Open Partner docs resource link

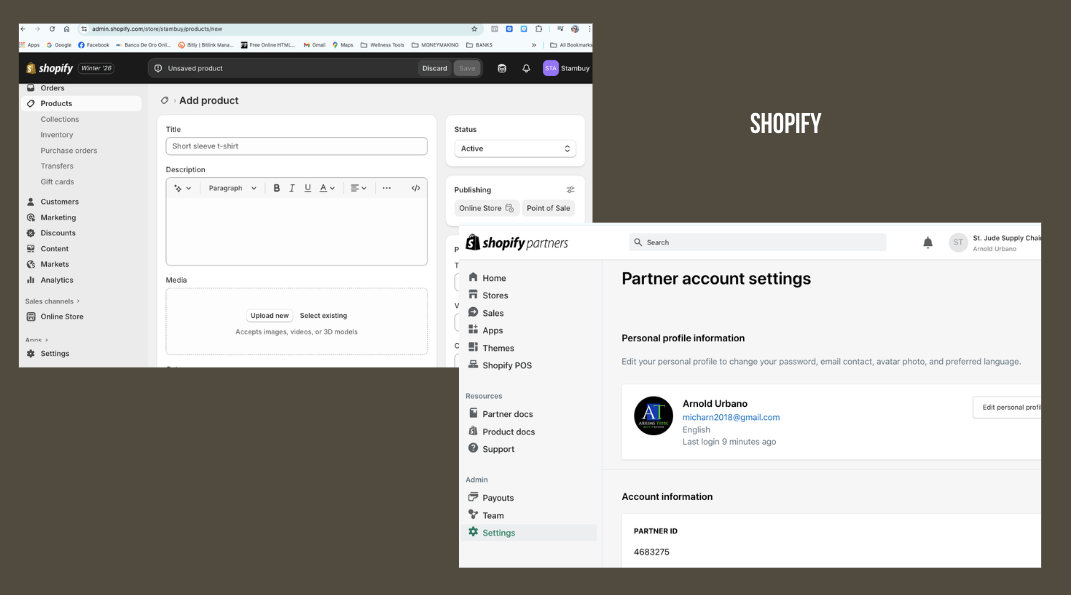501,414
